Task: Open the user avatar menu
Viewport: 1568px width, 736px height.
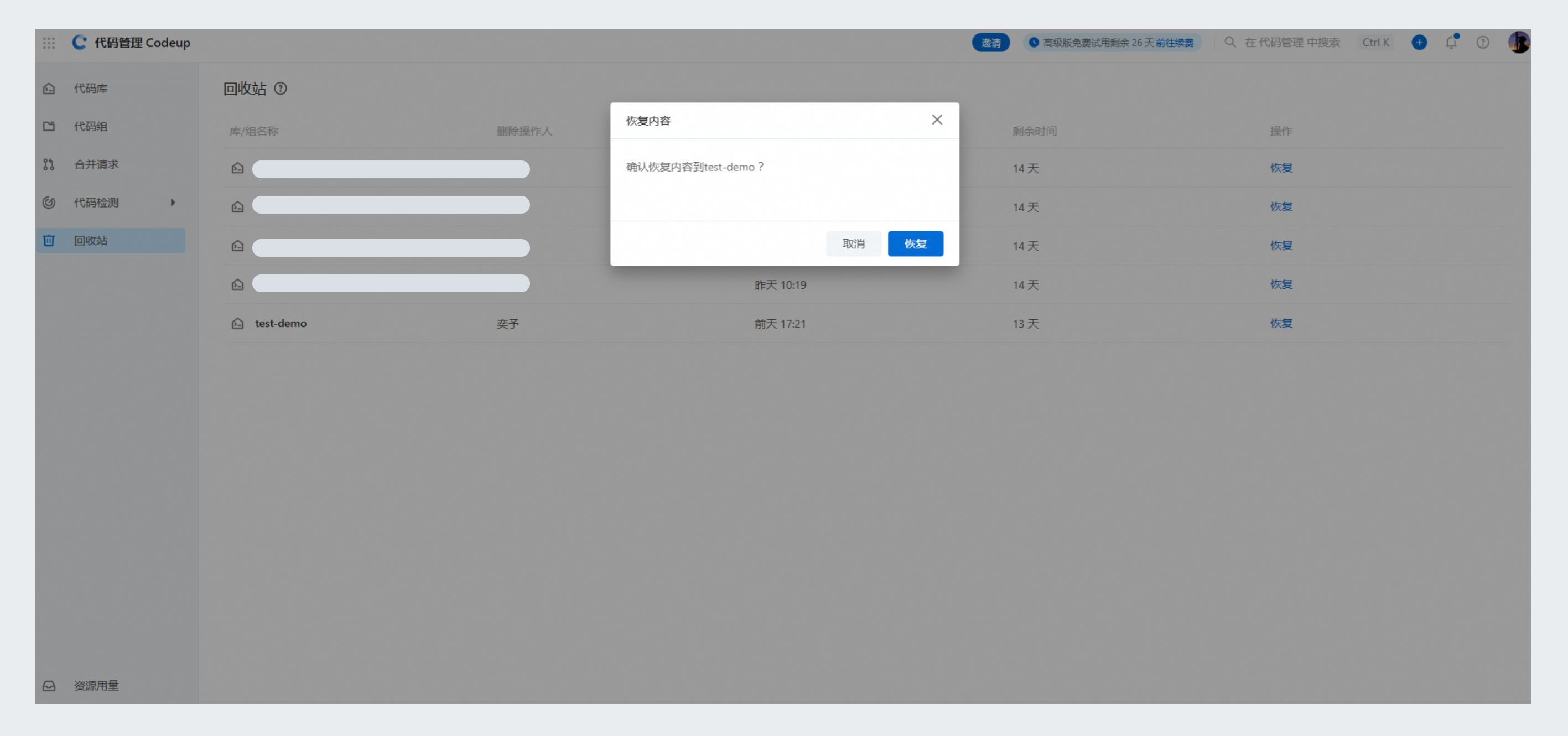Action: (1518, 42)
